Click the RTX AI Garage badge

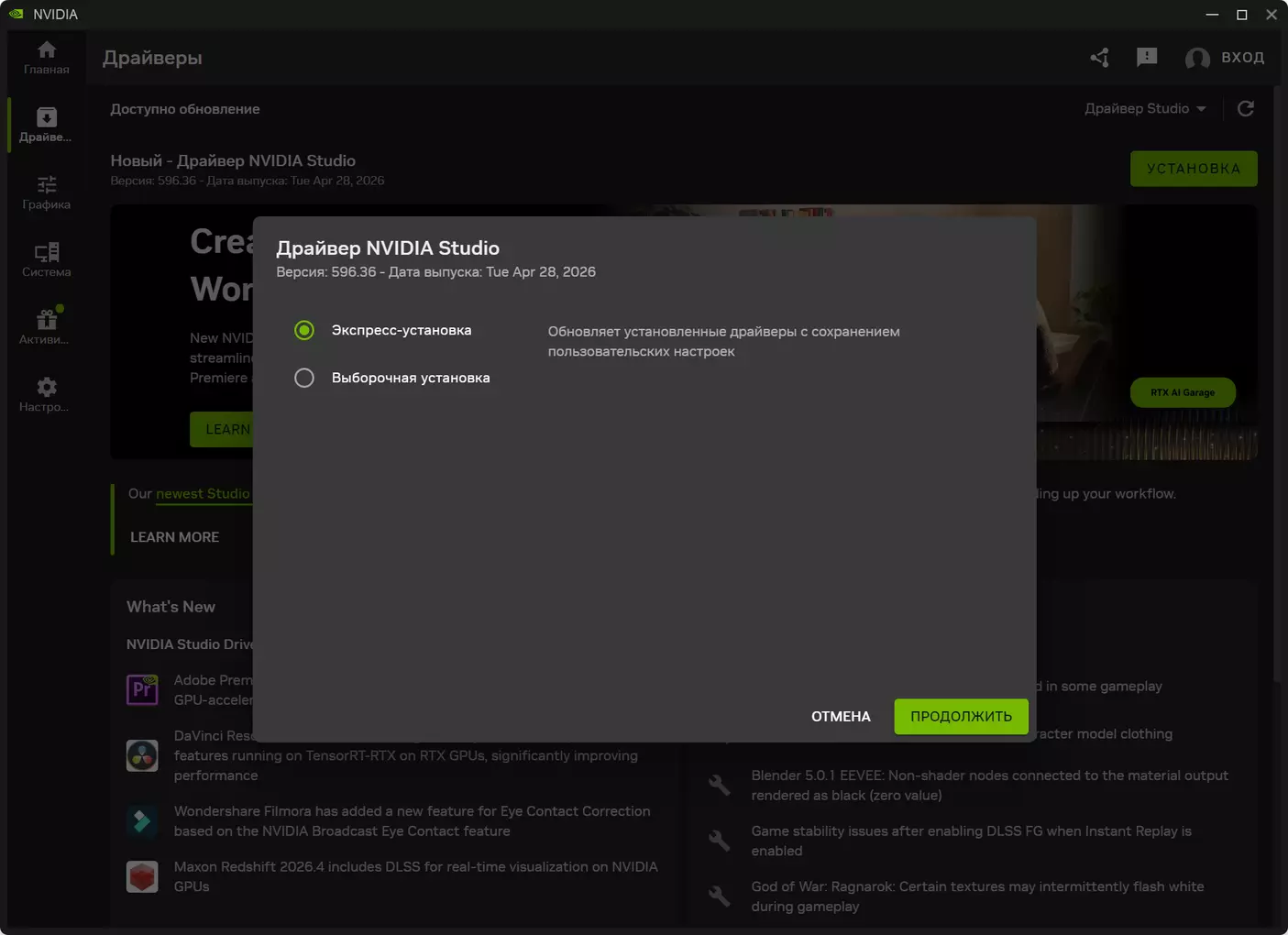coord(1183,392)
